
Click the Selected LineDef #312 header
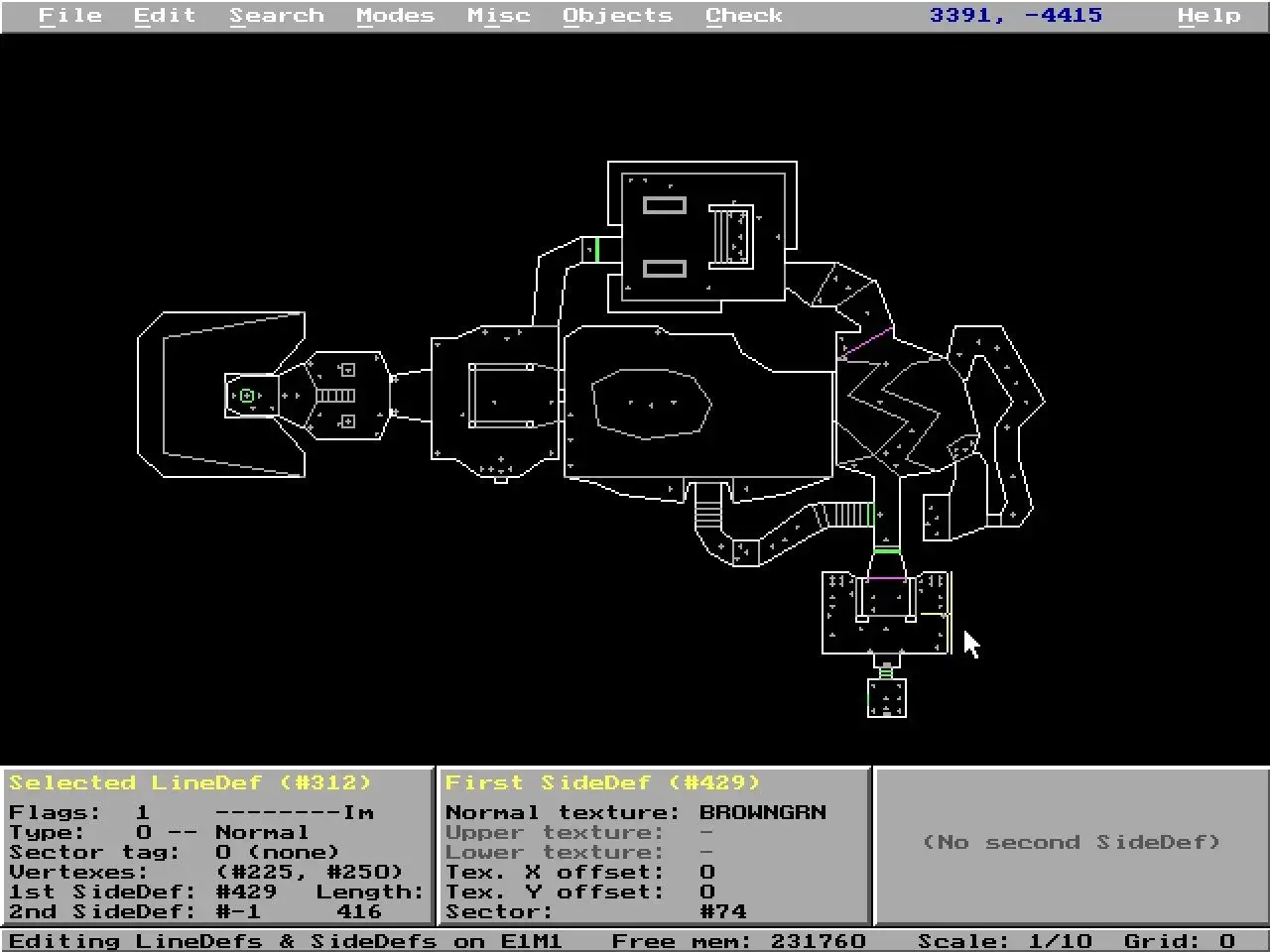click(x=190, y=782)
